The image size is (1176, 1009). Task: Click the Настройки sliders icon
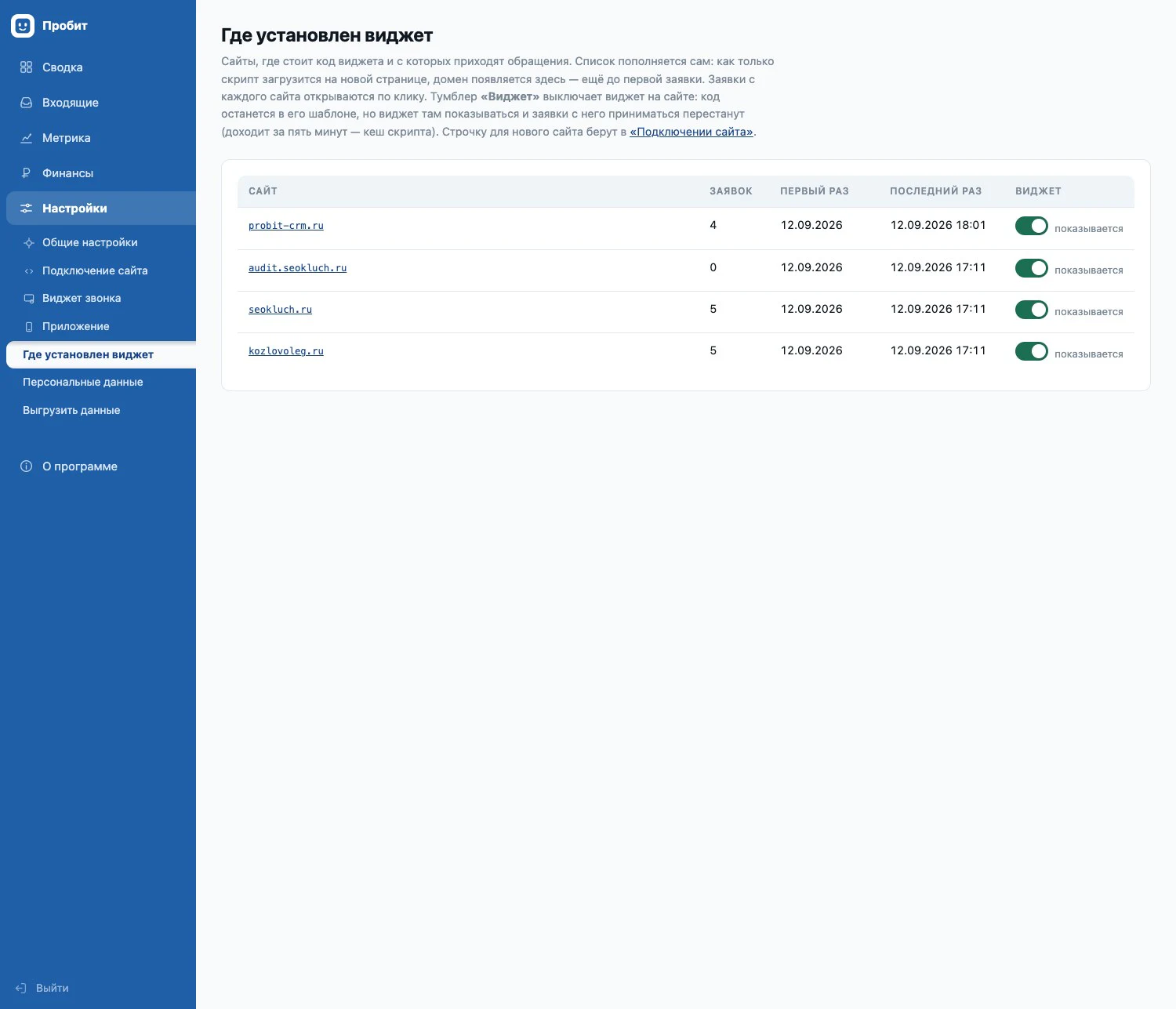tap(26, 209)
